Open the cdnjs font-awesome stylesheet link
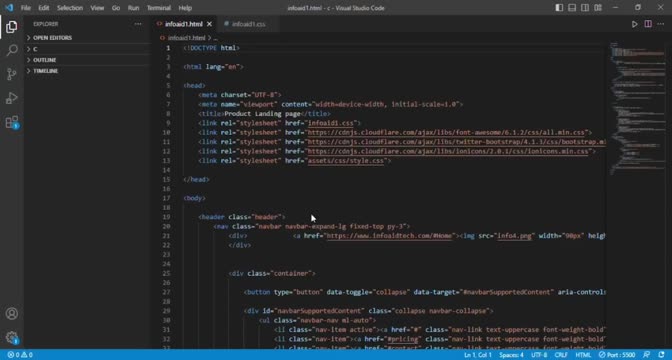Image resolution: width=672 pixels, height=360 pixels. [446, 132]
